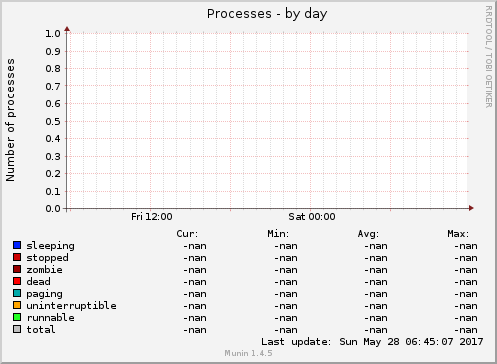Click the dark red zombie legend swatch
This screenshot has height=364, width=497.
[x=17, y=269]
